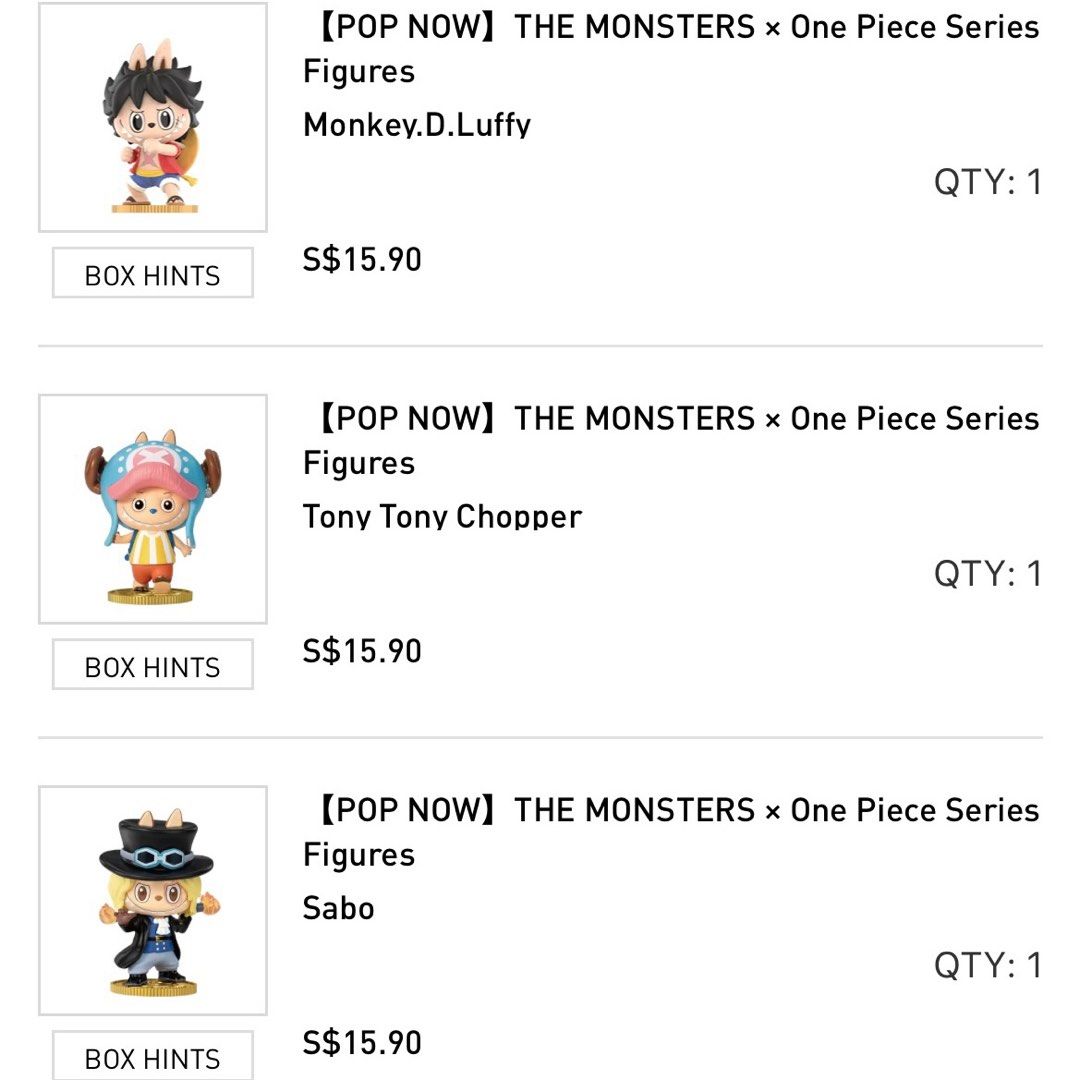Select the S$15.90 price under Luffy
This screenshot has width=1080, height=1080.
point(362,258)
